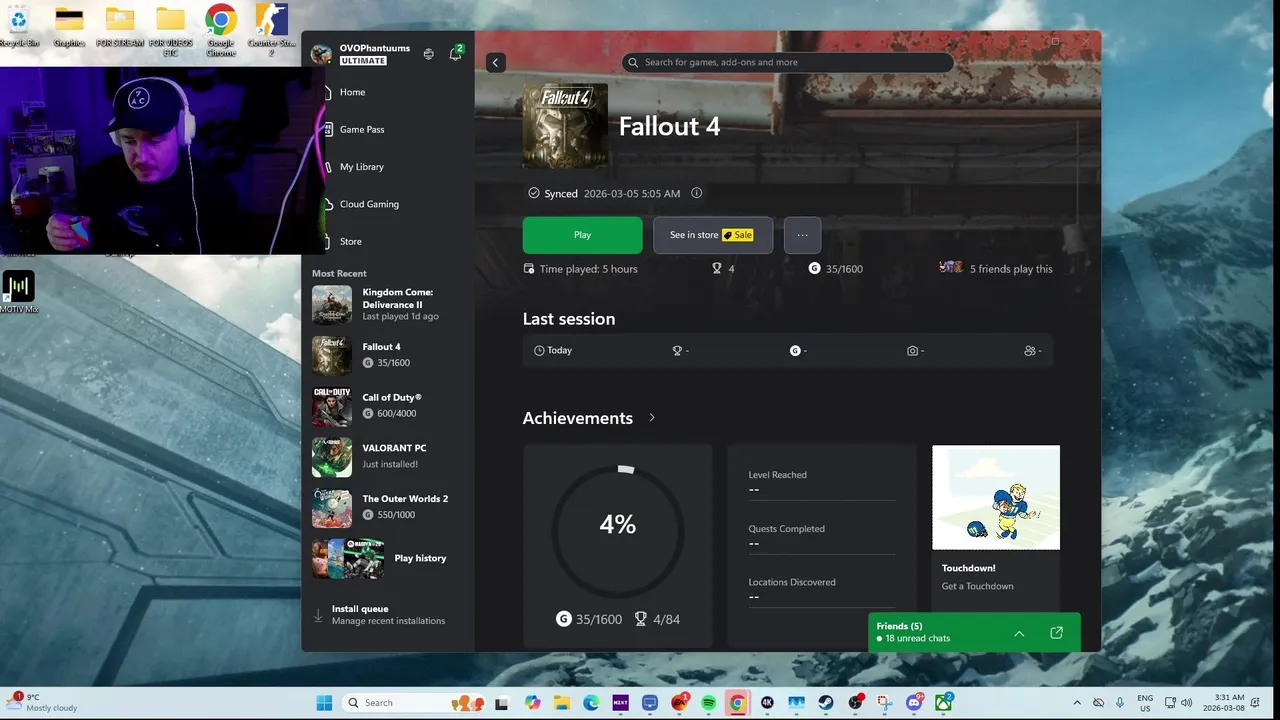Screen dimensions: 1280x720
Task: Click the gamerscore G icon in Last session
Action: click(x=795, y=351)
